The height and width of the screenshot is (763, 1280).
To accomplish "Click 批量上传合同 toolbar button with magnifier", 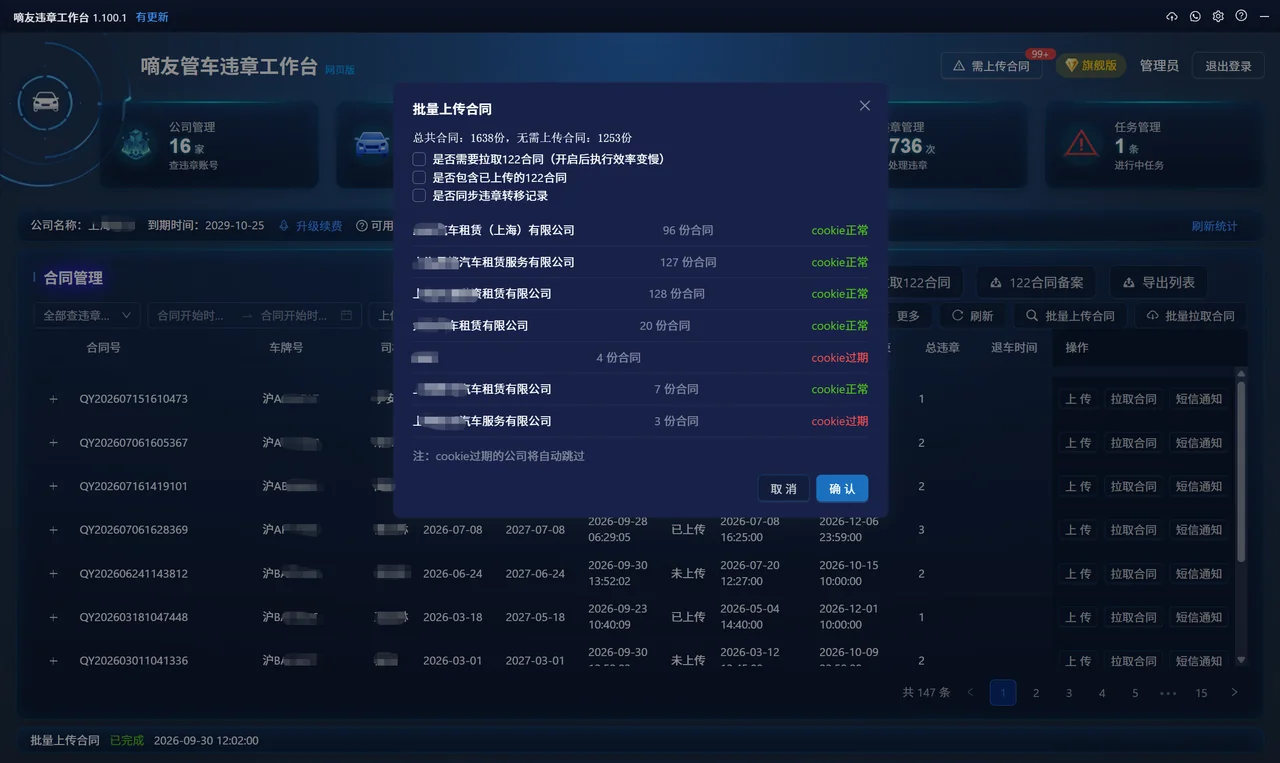I will coord(1070,316).
